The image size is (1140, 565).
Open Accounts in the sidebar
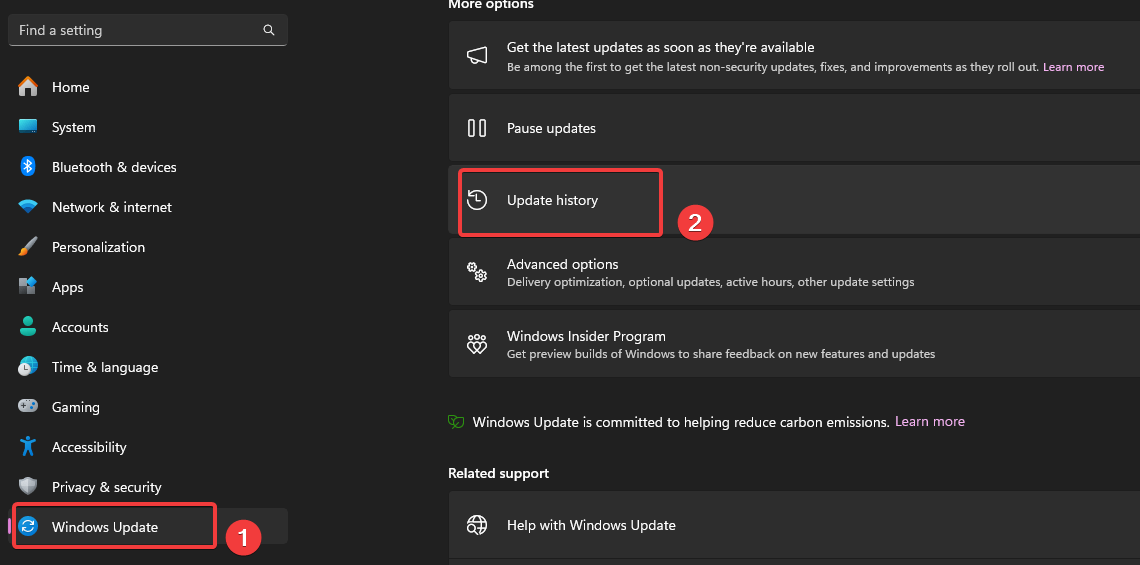tap(80, 327)
